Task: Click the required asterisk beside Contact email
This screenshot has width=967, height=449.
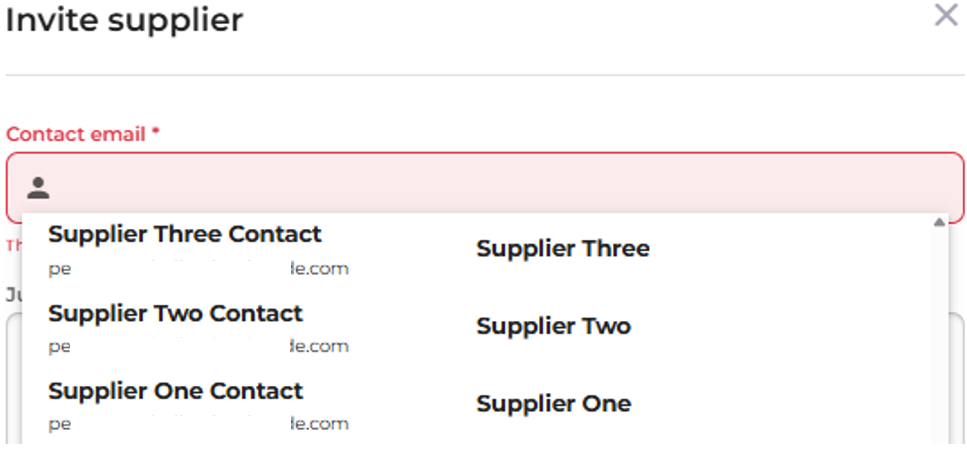Action: click(x=156, y=133)
